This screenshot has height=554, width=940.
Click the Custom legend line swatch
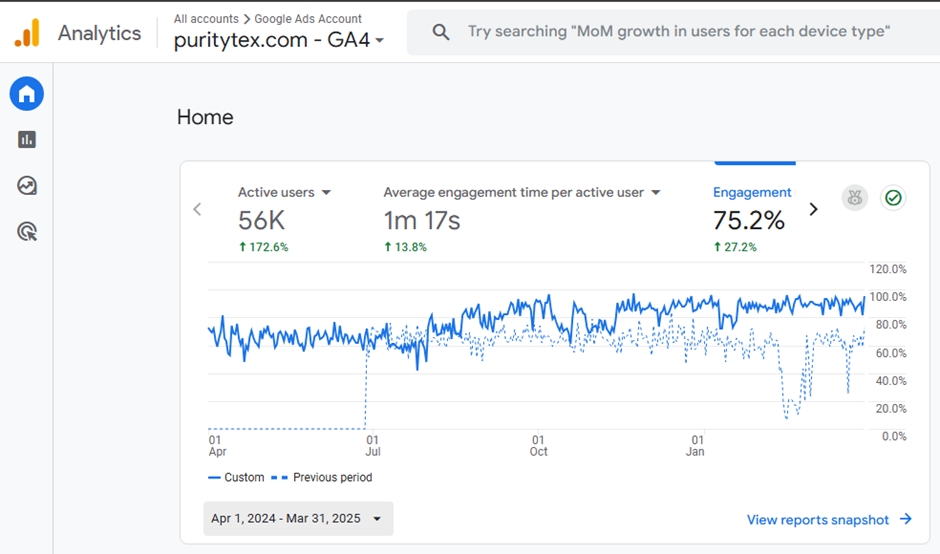tap(215, 478)
